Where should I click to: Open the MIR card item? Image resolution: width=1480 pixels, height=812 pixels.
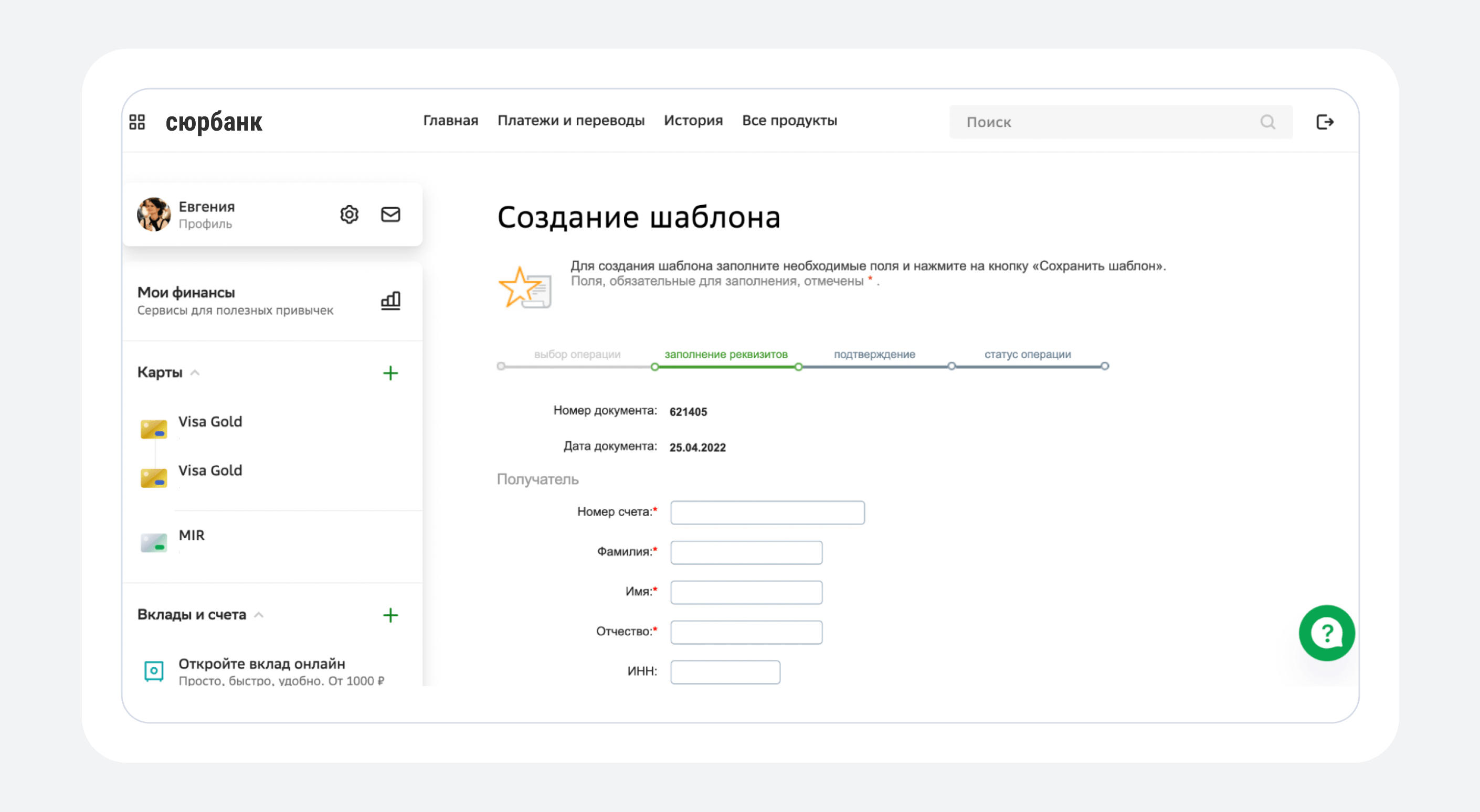pos(192,535)
